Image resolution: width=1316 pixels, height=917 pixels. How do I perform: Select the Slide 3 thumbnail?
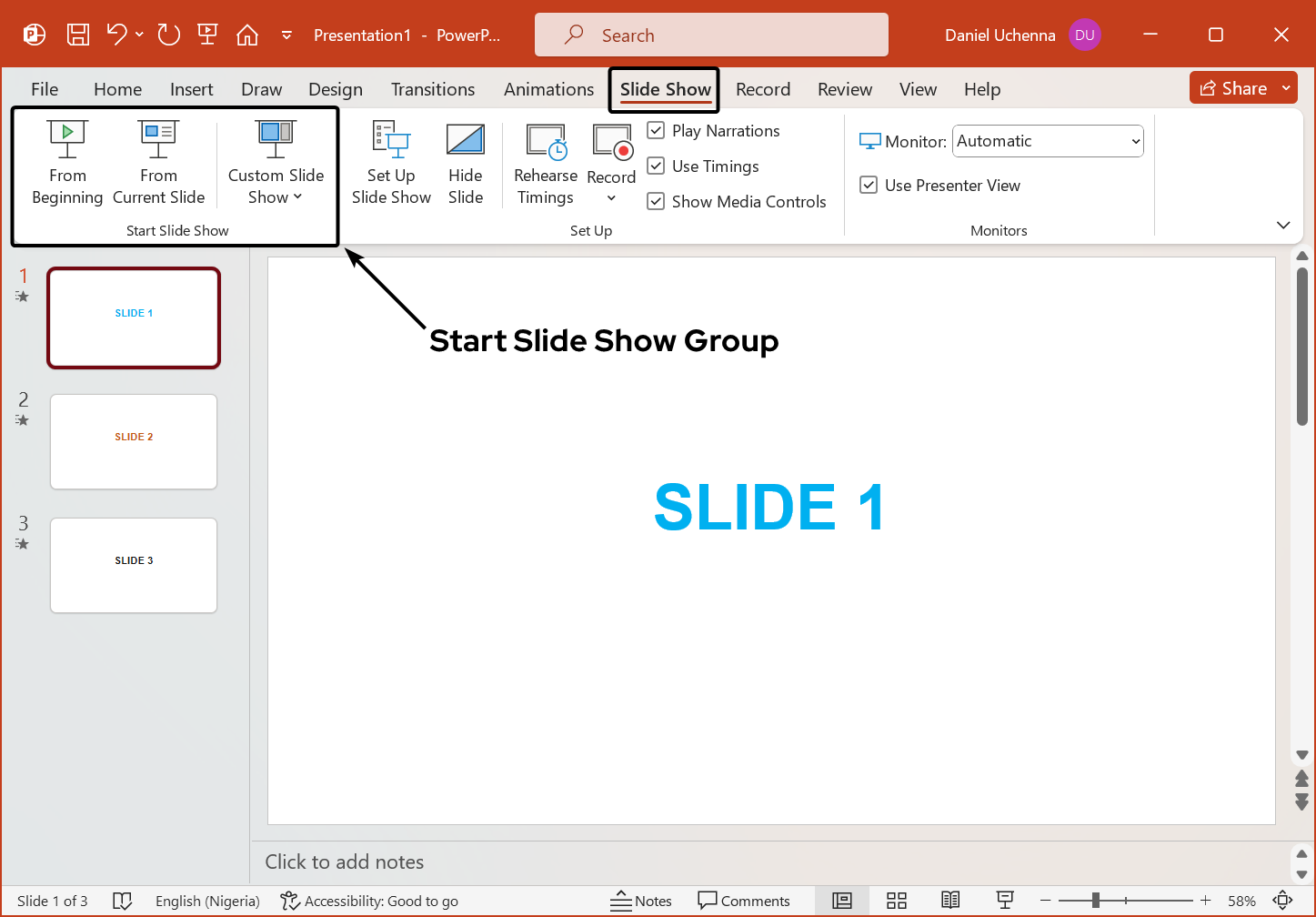click(133, 565)
